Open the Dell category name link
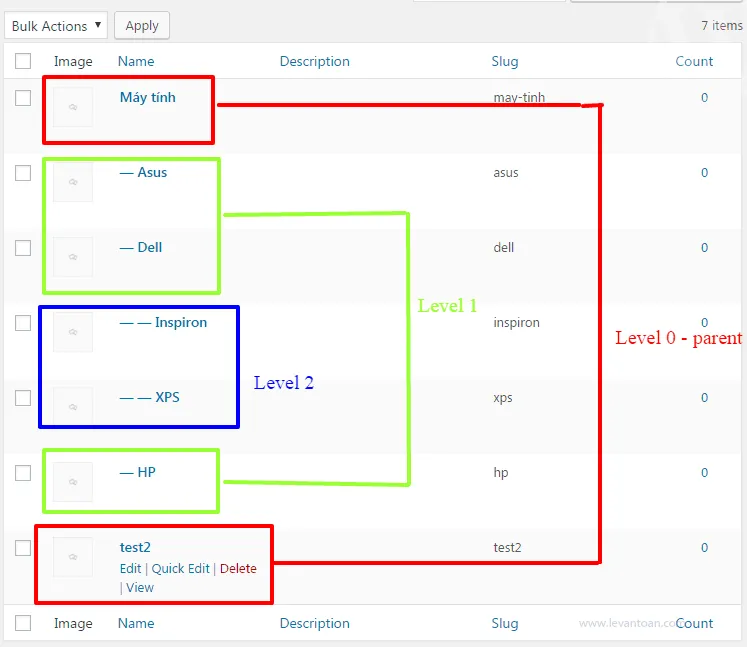The image size is (747, 647). pyautogui.click(x=141, y=247)
